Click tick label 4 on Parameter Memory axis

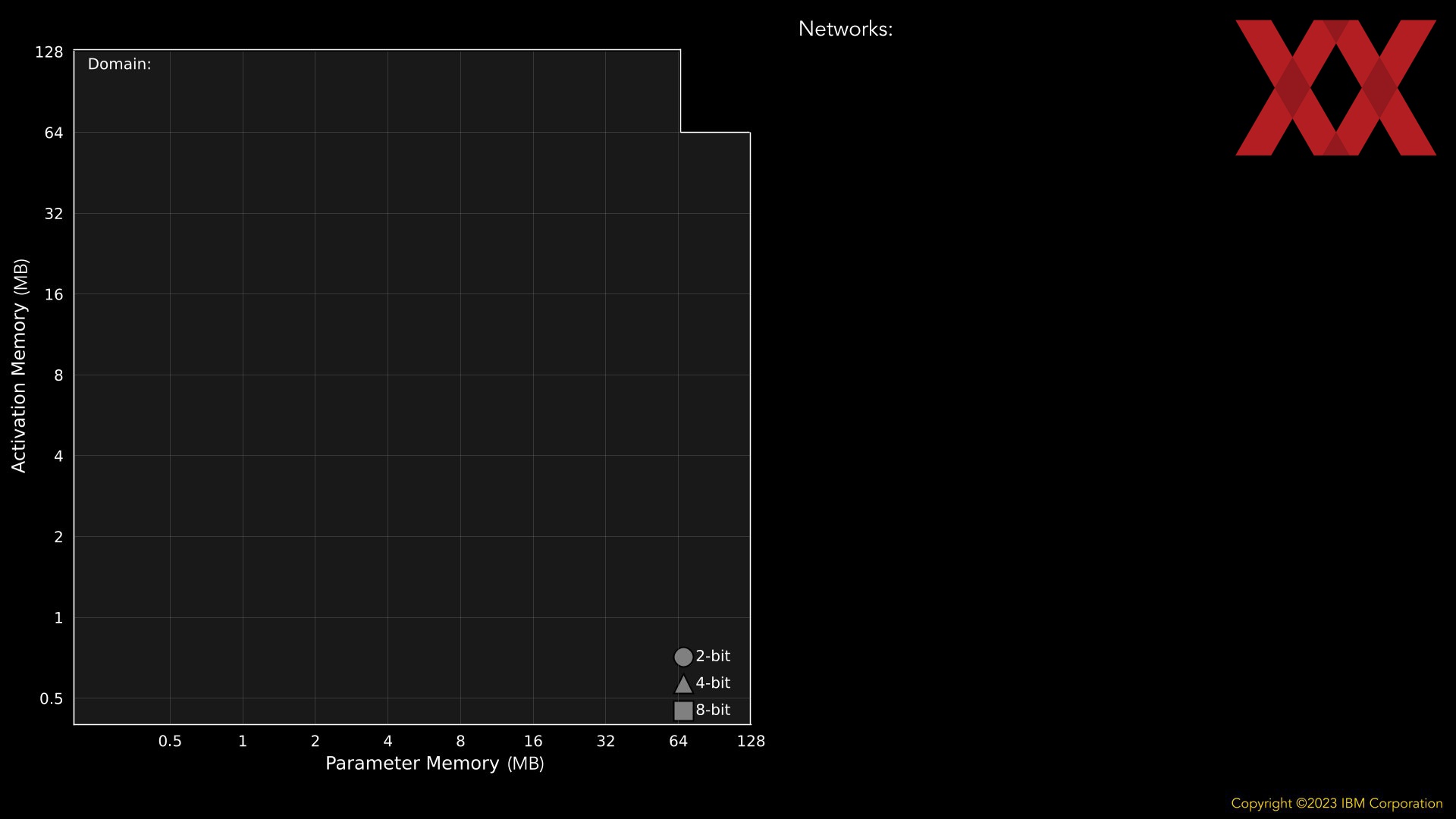(x=388, y=742)
